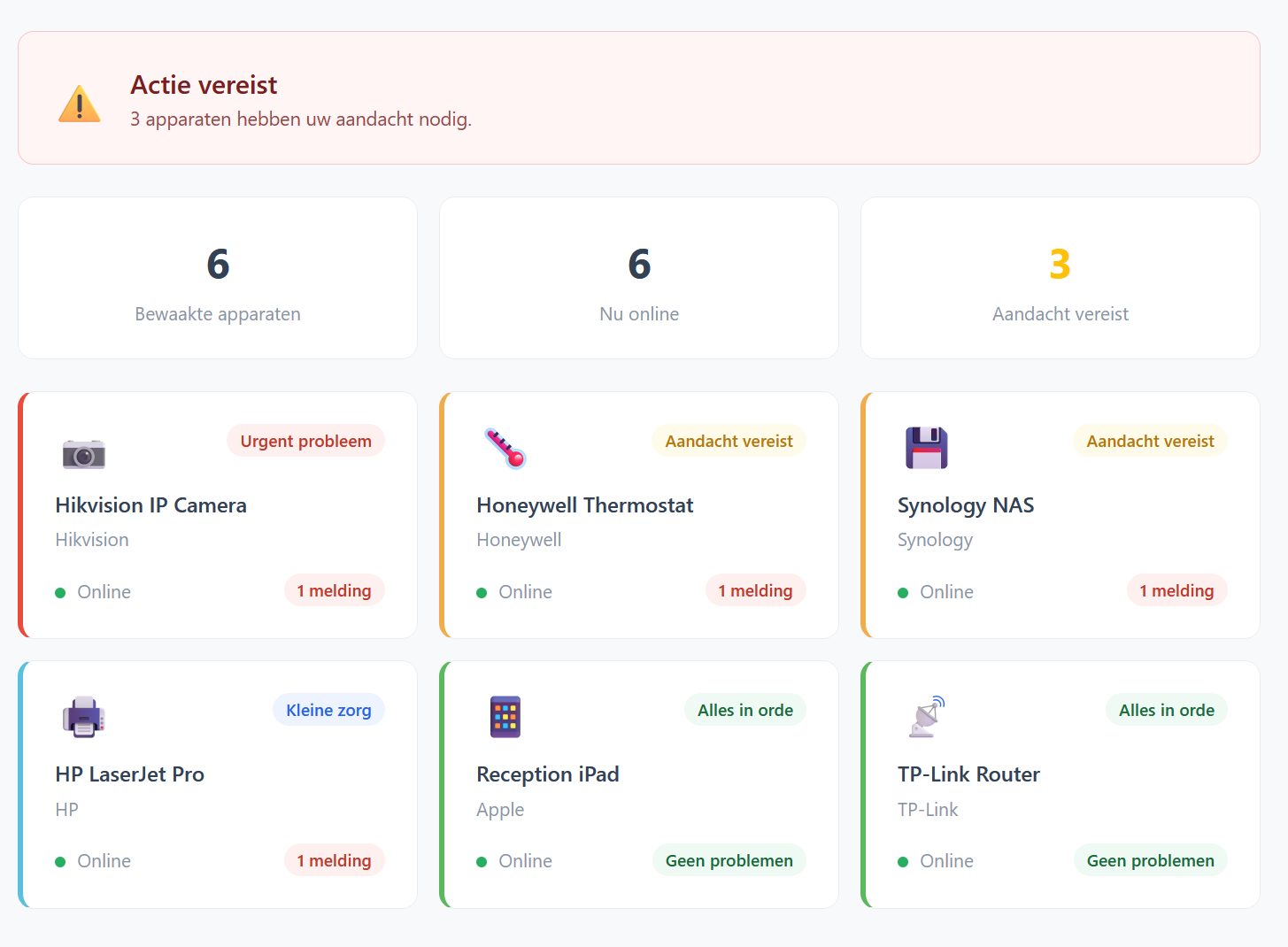The width and height of the screenshot is (1288, 947).
Task: Click the yellow number 3 counter
Action: coord(1060,265)
